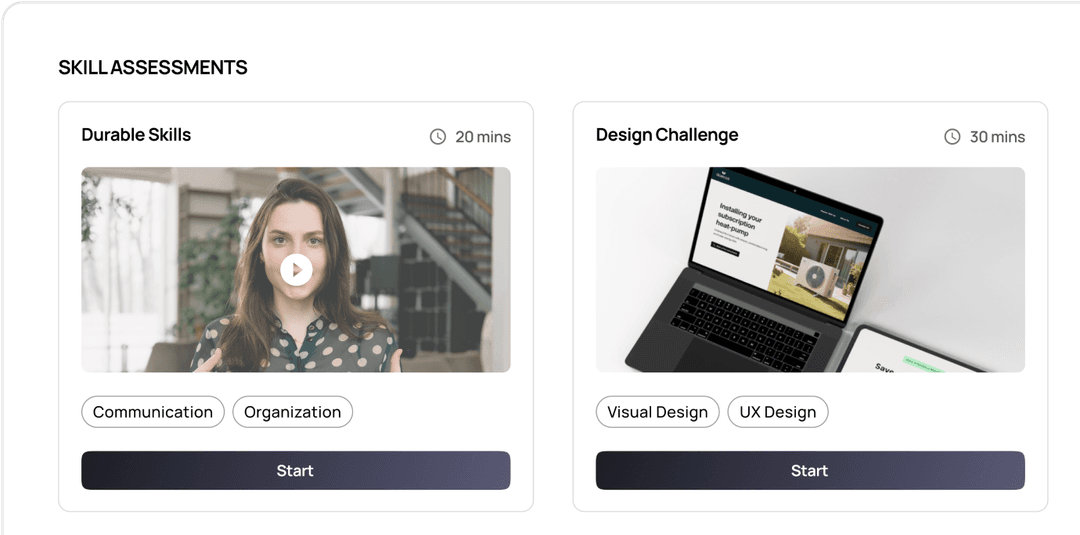The width and height of the screenshot is (1080, 535).
Task: Select the Communication tag
Action: (153, 412)
